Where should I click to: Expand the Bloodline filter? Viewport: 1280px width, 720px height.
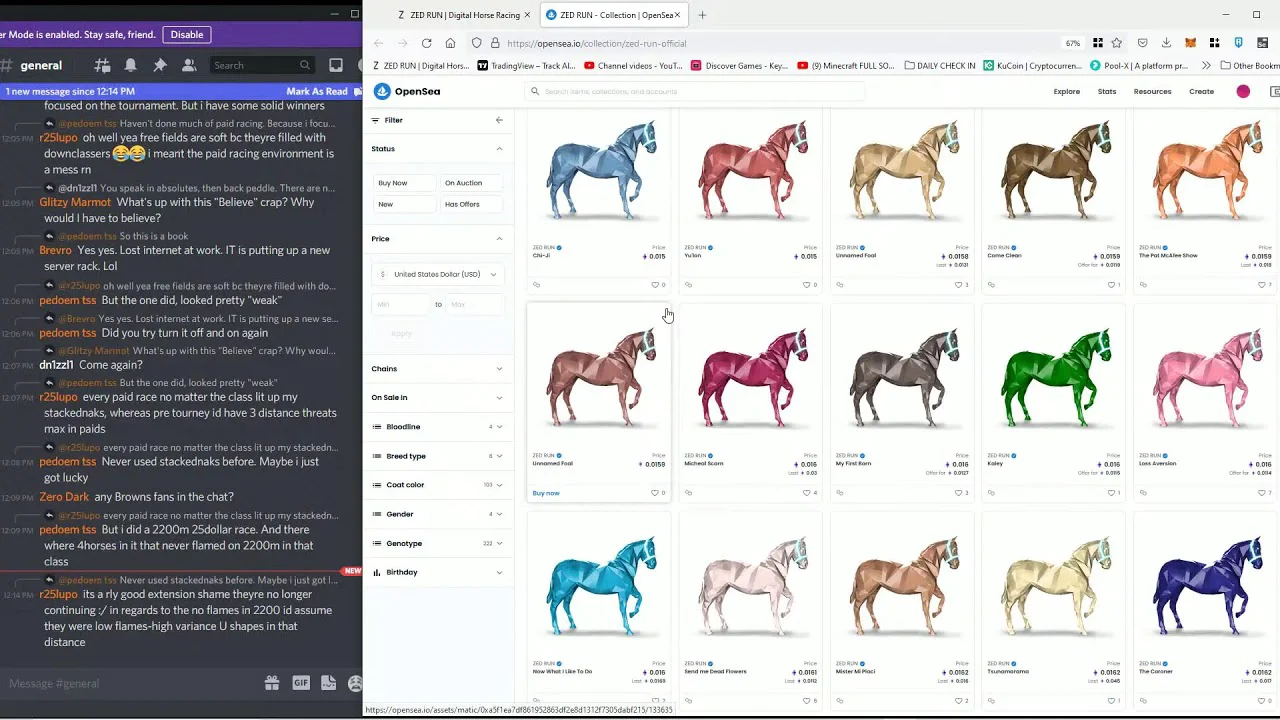(437, 427)
